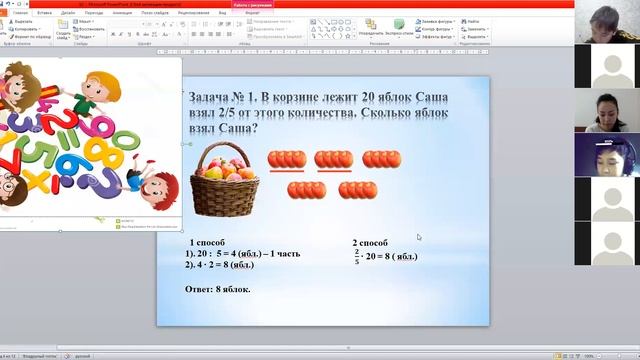Open Shape Outline (Контур фигуры) dropdown
Viewport: 640px width, 360px height.
coord(434,29)
